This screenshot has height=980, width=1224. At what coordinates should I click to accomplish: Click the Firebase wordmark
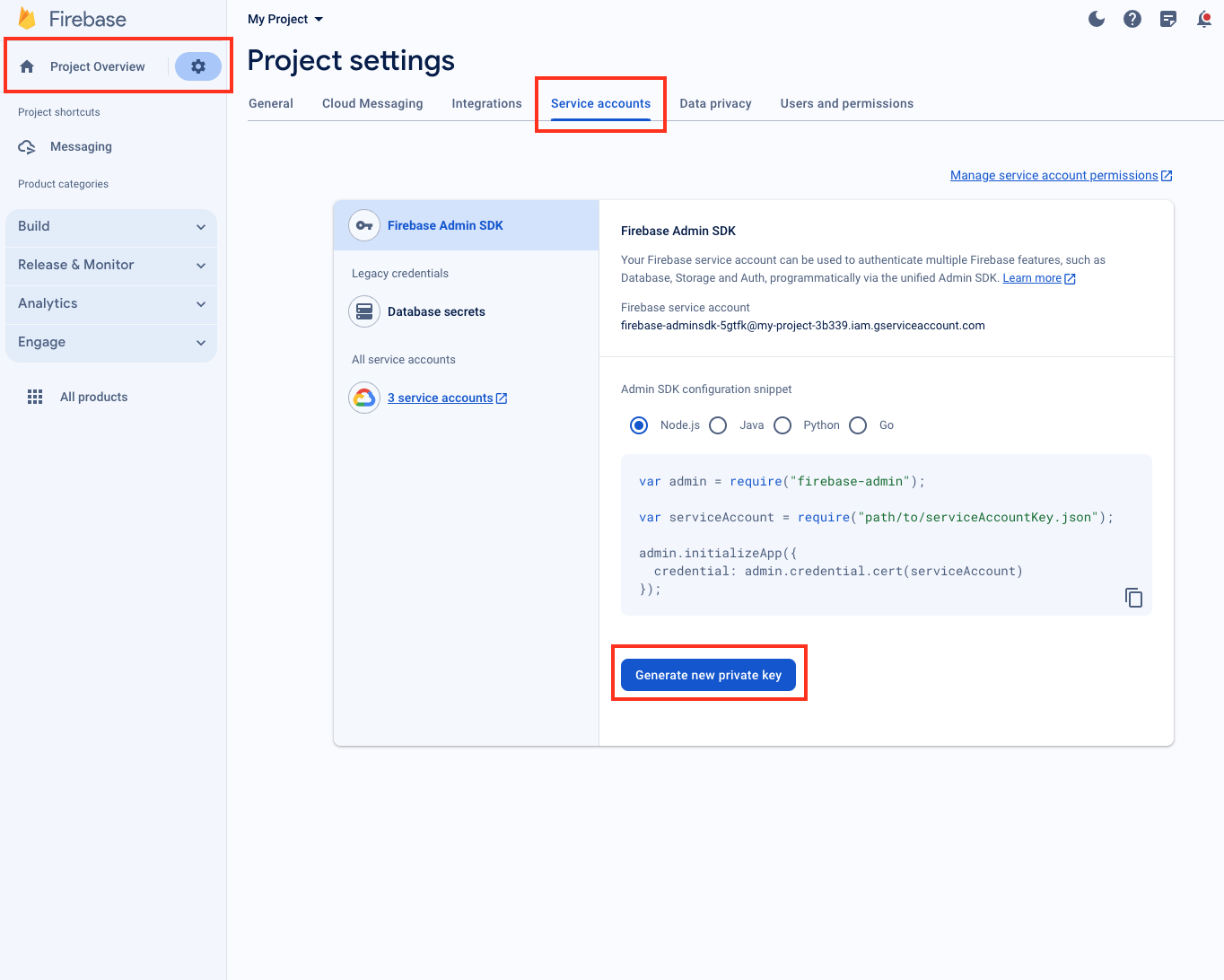point(88,19)
